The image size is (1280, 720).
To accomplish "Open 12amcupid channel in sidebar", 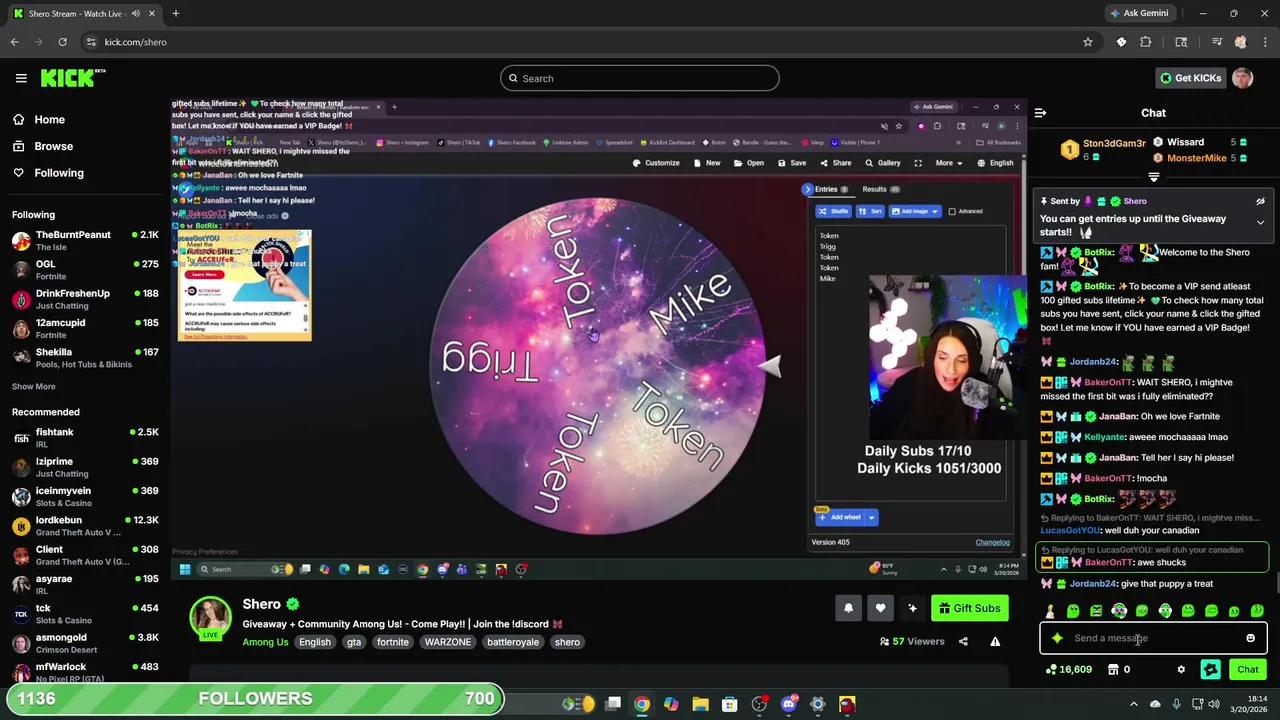I will 85,328.
